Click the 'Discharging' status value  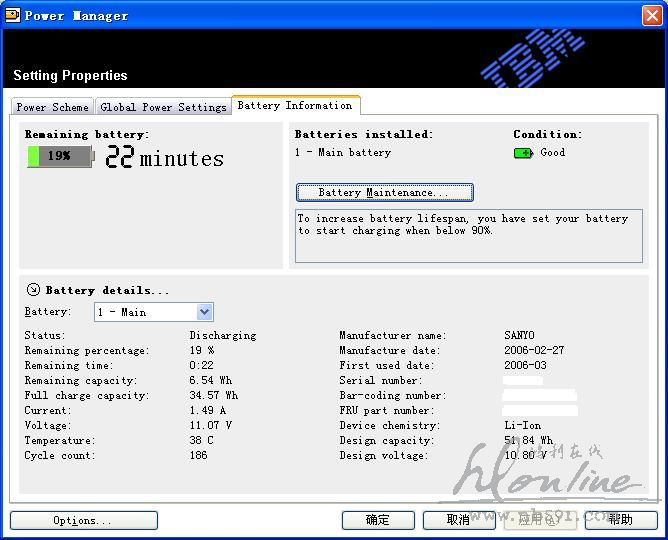[x=223, y=336]
